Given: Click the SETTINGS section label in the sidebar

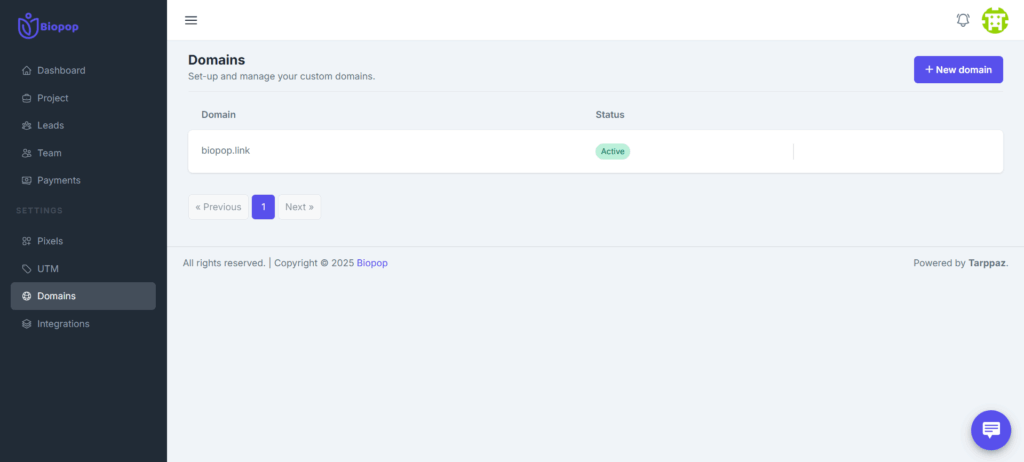Looking at the screenshot, I should 39,210.
